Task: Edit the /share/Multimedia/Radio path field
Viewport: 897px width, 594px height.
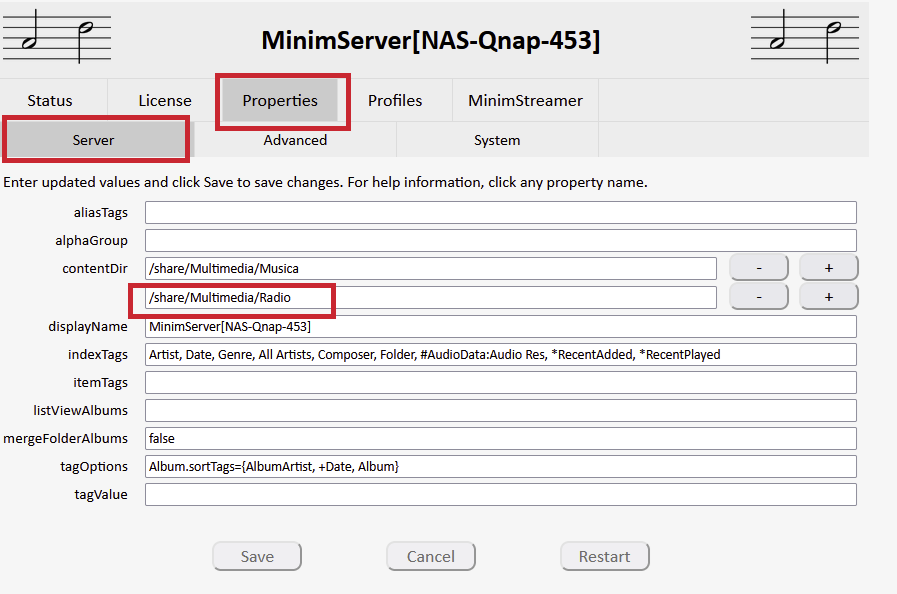Action: click(431, 298)
